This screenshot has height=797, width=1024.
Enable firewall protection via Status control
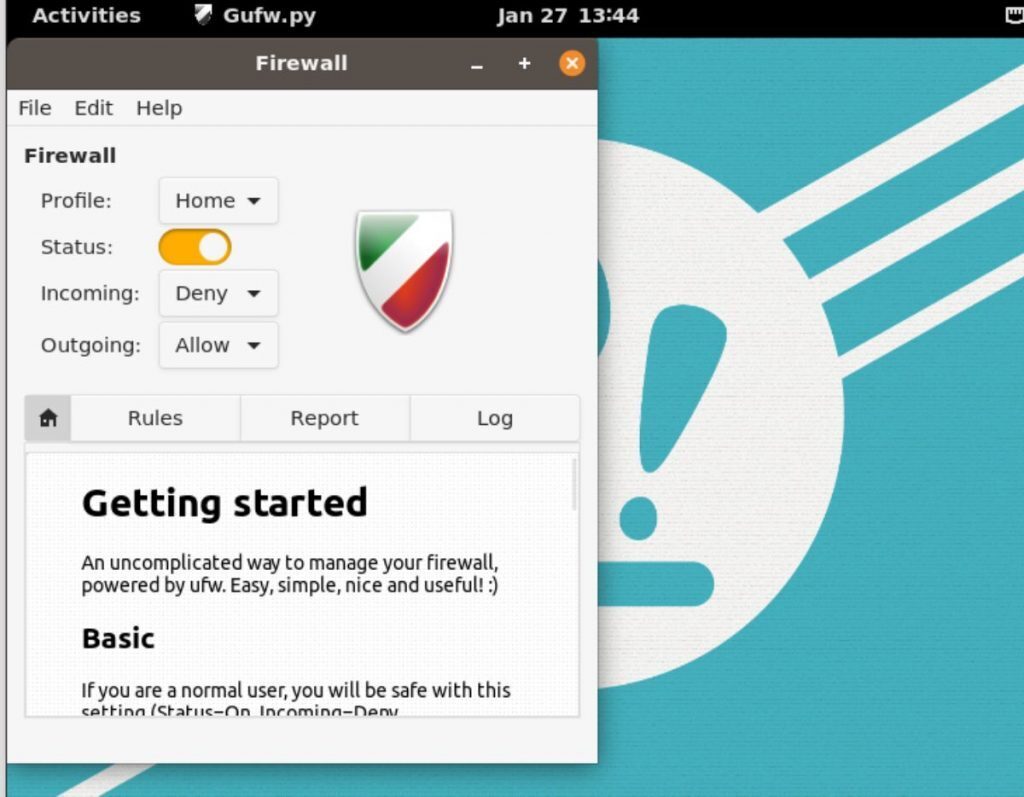click(x=194, y=246)
